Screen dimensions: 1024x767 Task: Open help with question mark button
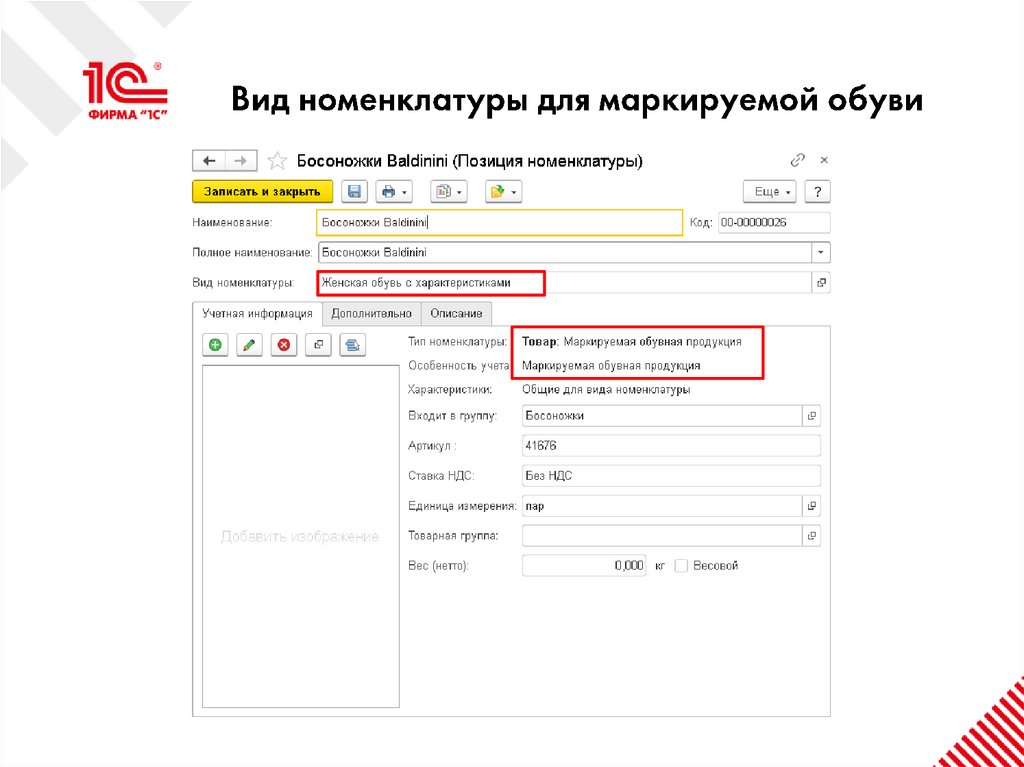tap(818, 192)
